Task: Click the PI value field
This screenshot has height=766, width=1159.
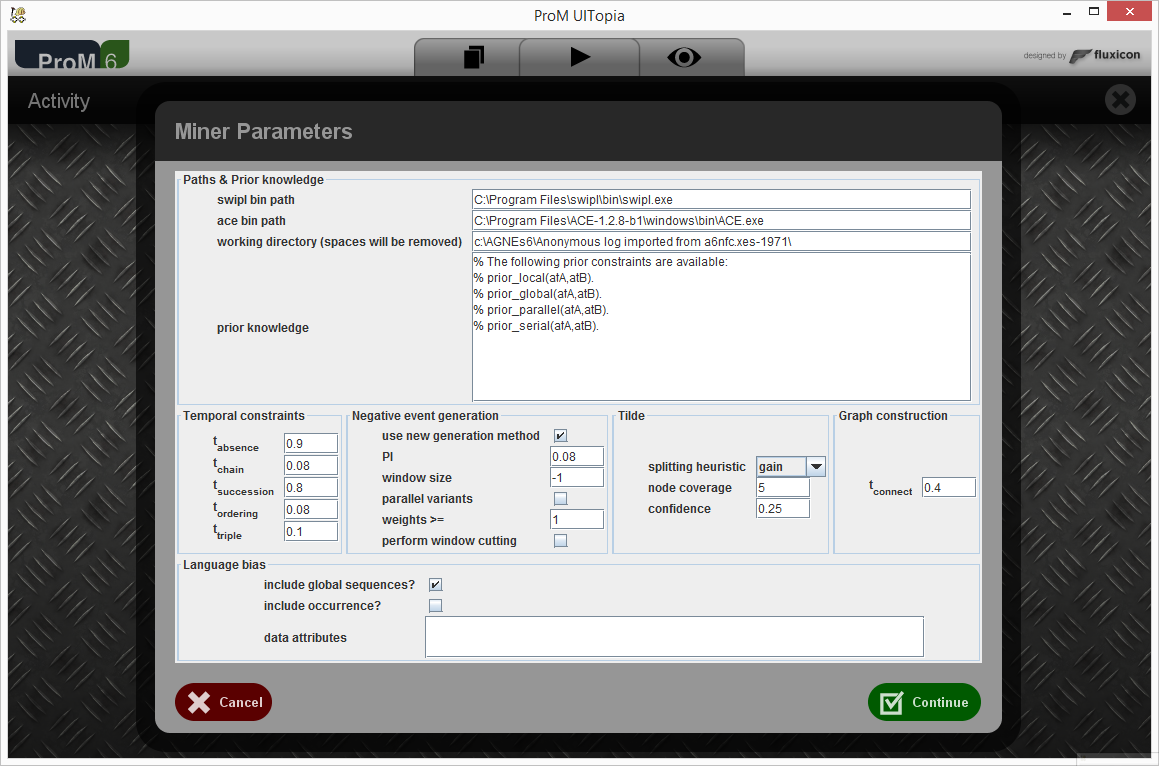Action: click(x=577, y=456)
